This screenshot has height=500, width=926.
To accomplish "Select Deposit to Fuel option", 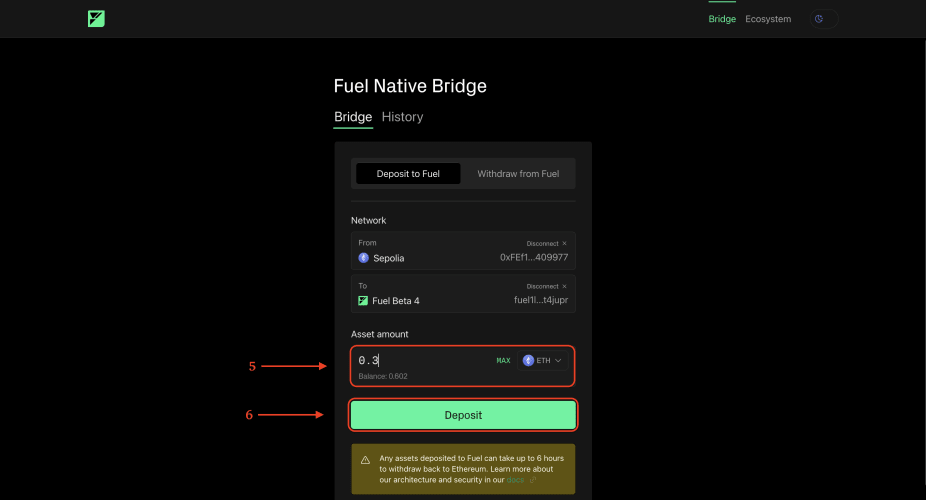I will coord(408,174).
